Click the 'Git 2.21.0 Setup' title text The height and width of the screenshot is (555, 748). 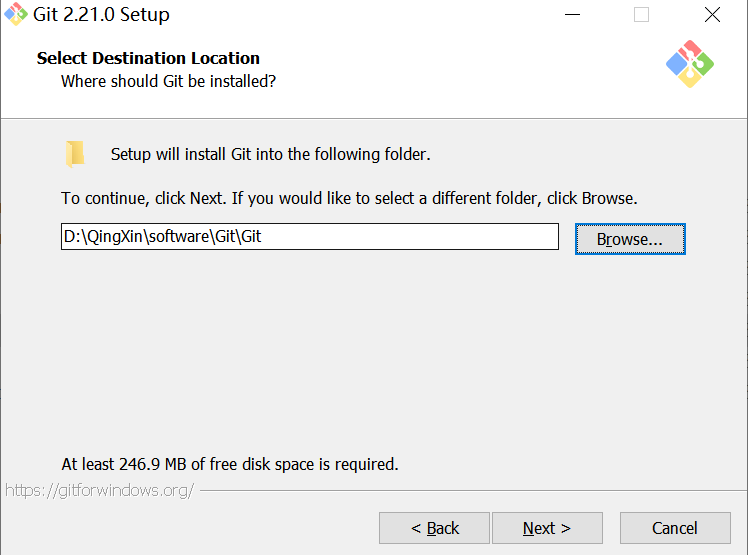[101, 15]
